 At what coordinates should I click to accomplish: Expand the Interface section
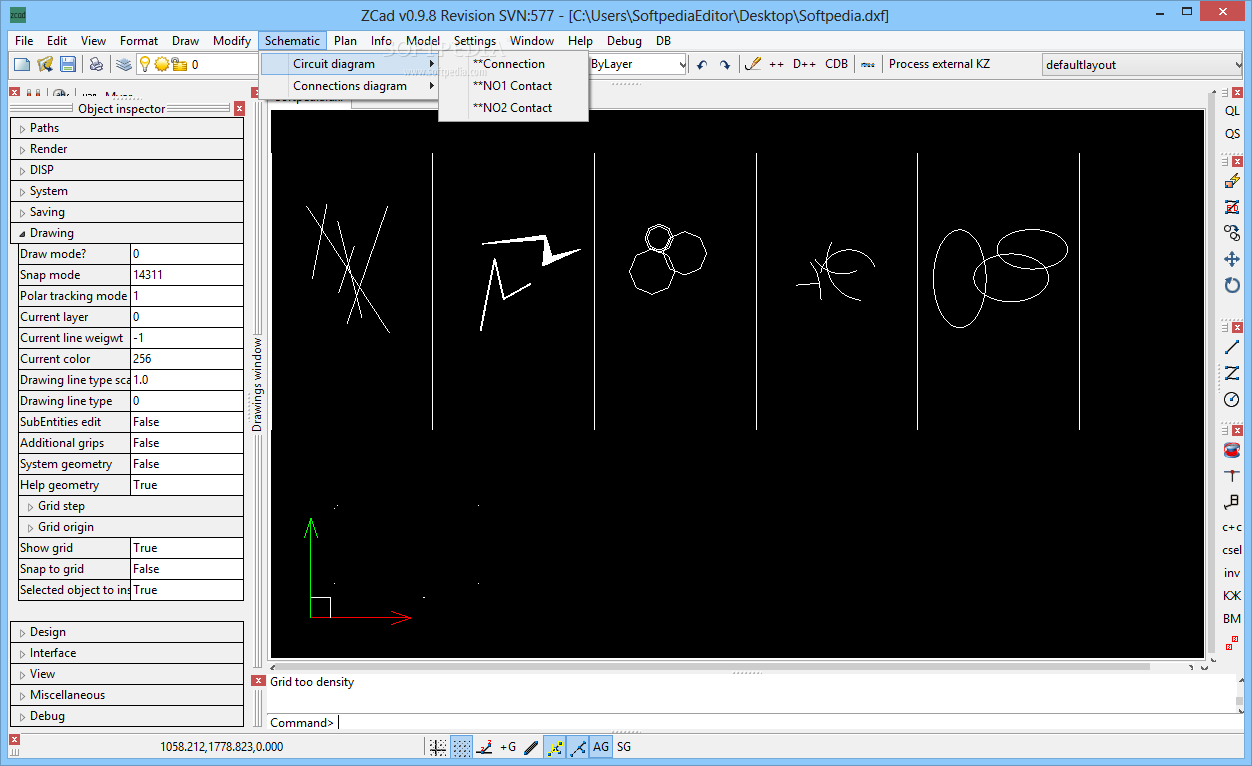tap(127, 653)
